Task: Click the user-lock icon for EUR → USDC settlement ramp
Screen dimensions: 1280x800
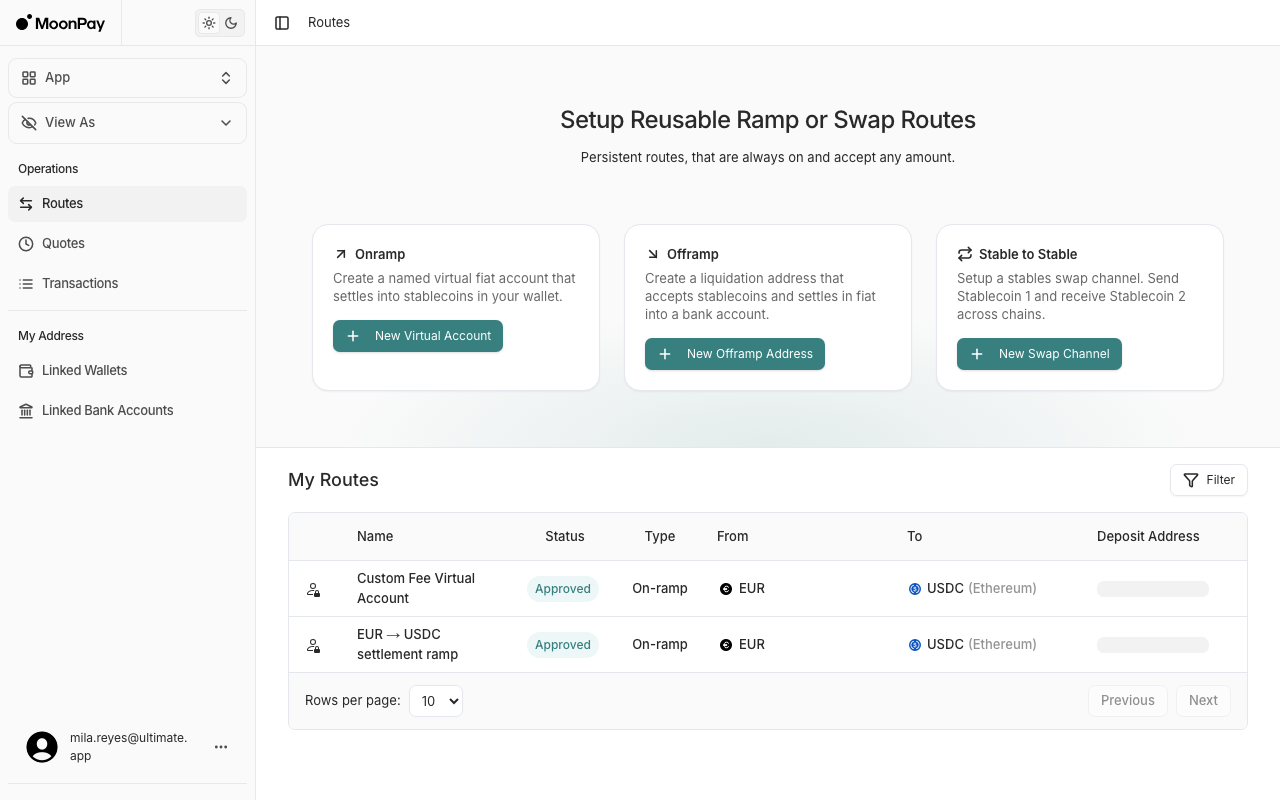Action: [x=313, y=646]
